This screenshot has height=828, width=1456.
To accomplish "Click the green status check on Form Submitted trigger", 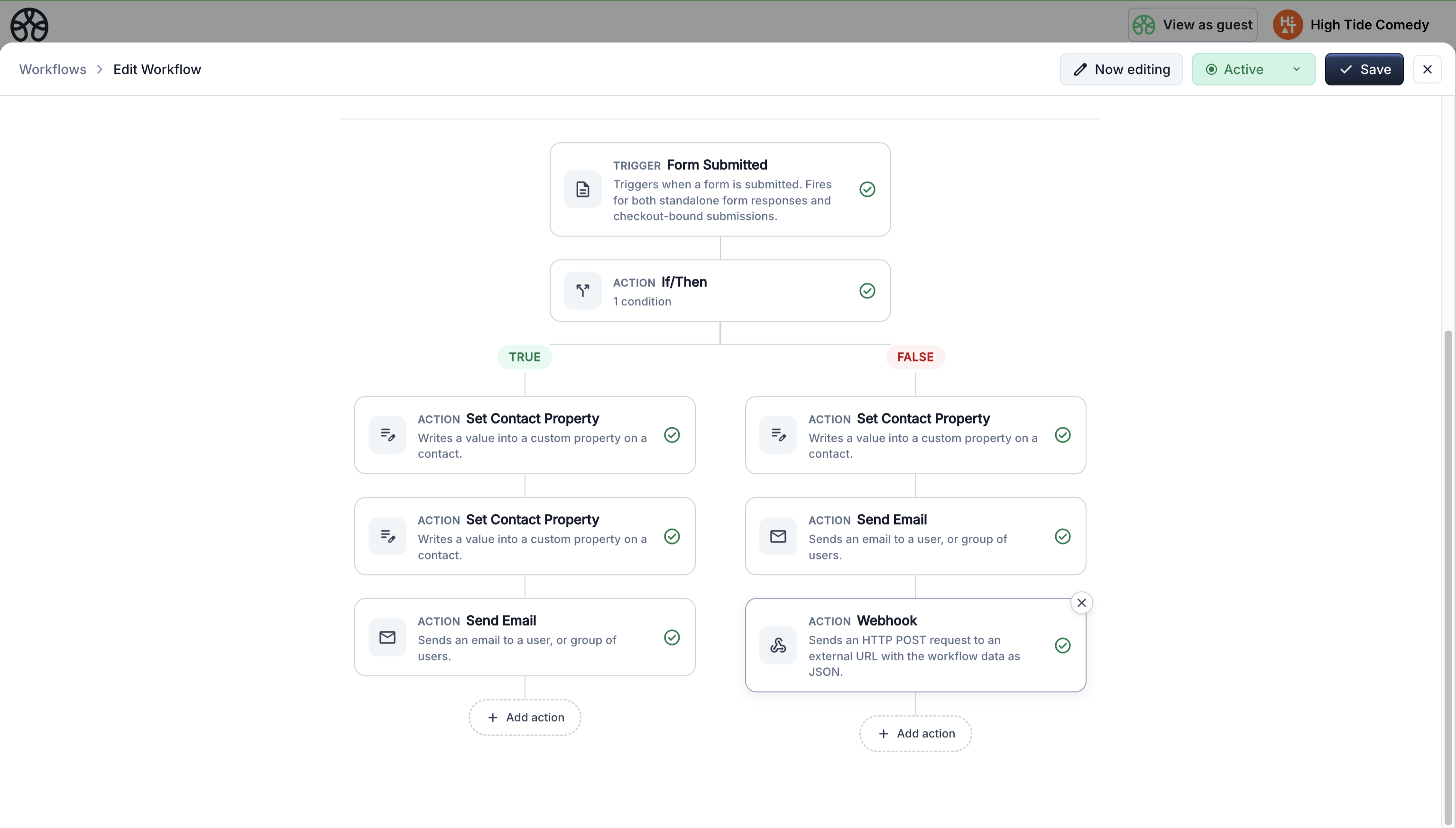I will point(866,189).
